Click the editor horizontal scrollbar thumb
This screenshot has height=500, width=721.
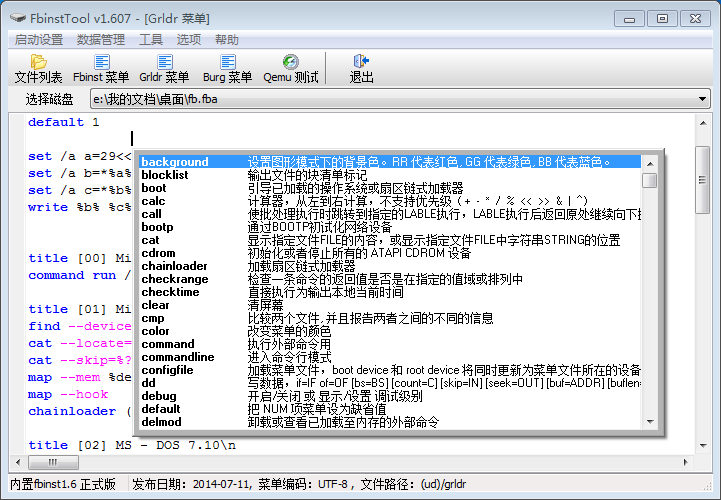pos(53,462)
